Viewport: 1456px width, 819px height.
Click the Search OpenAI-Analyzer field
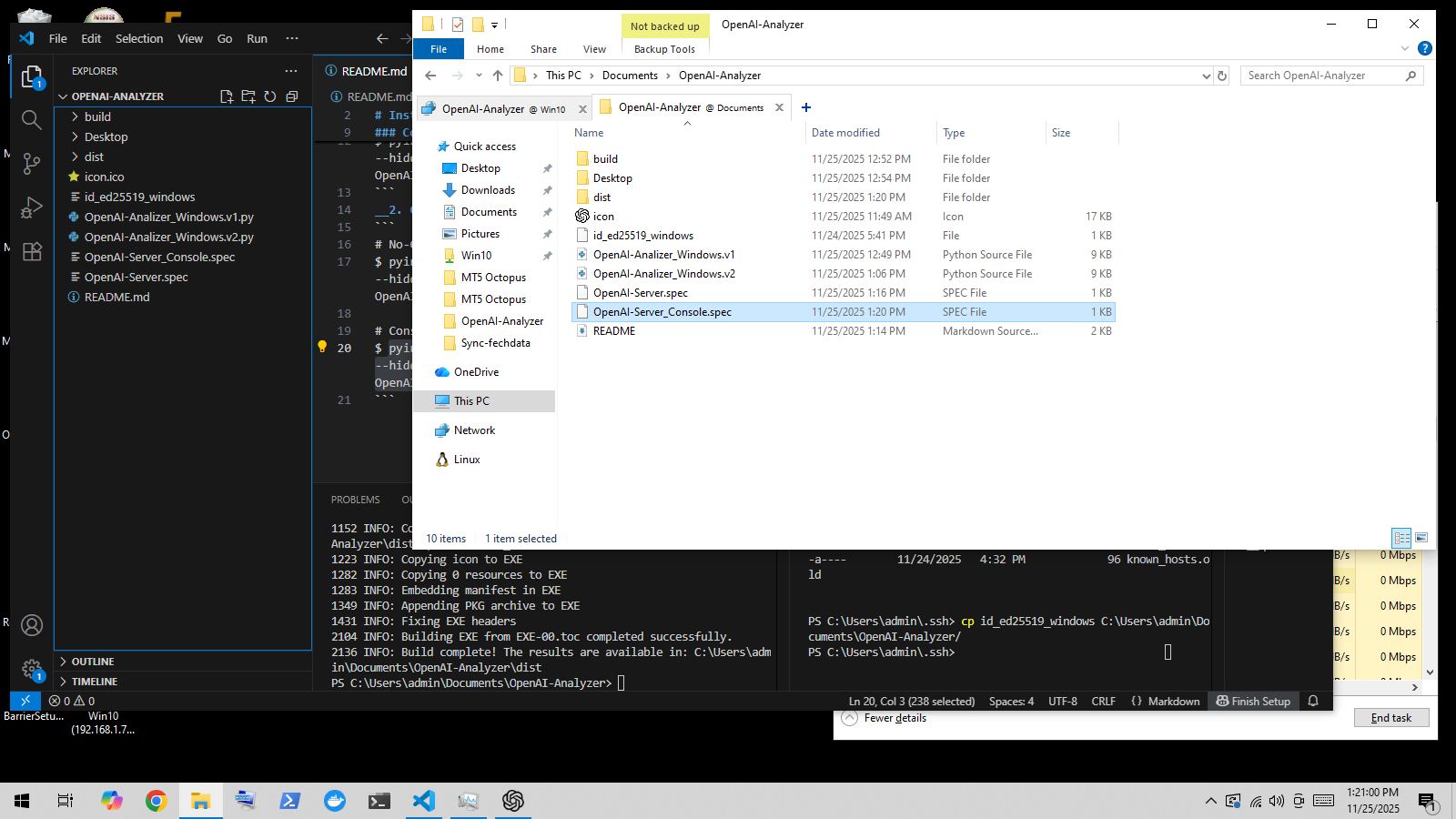coord(1322,76)
